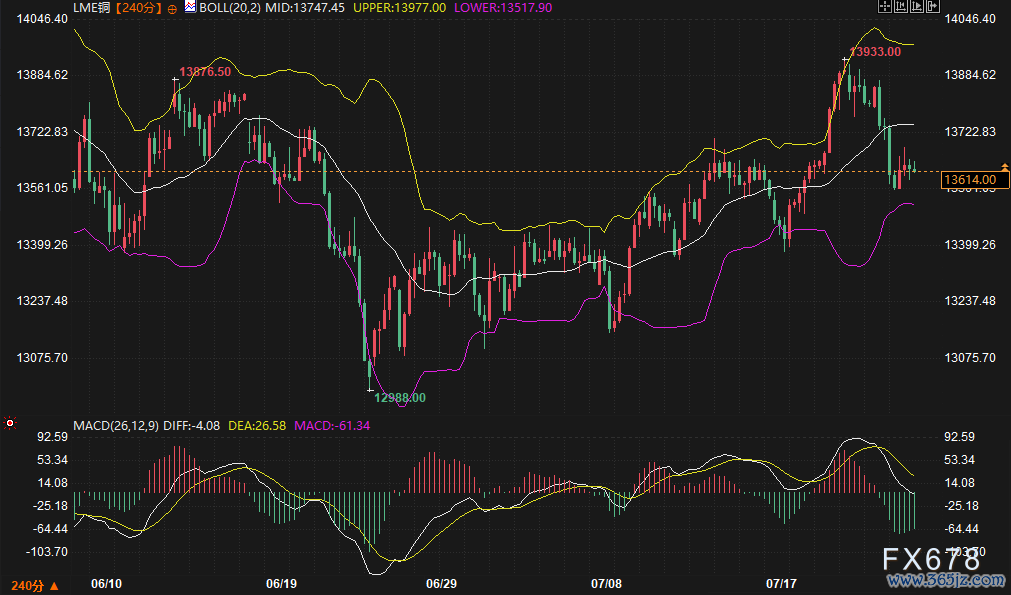This screenshot has height=595, width=1011.
Task: Click the 13075.70 label on right price axis
Action: pyautogui.click(x=970, y=357)
